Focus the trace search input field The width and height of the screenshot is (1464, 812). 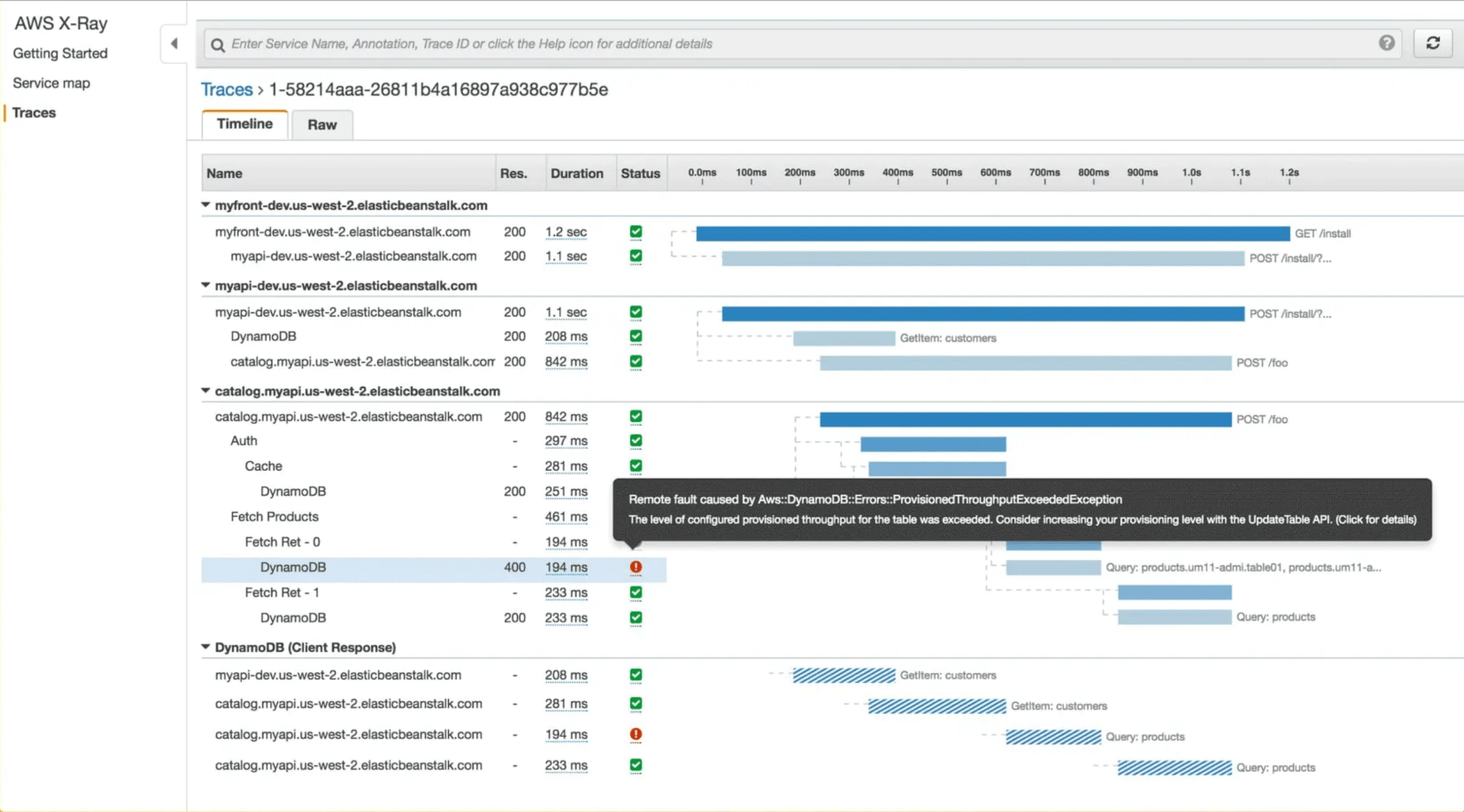coord(802,44)
